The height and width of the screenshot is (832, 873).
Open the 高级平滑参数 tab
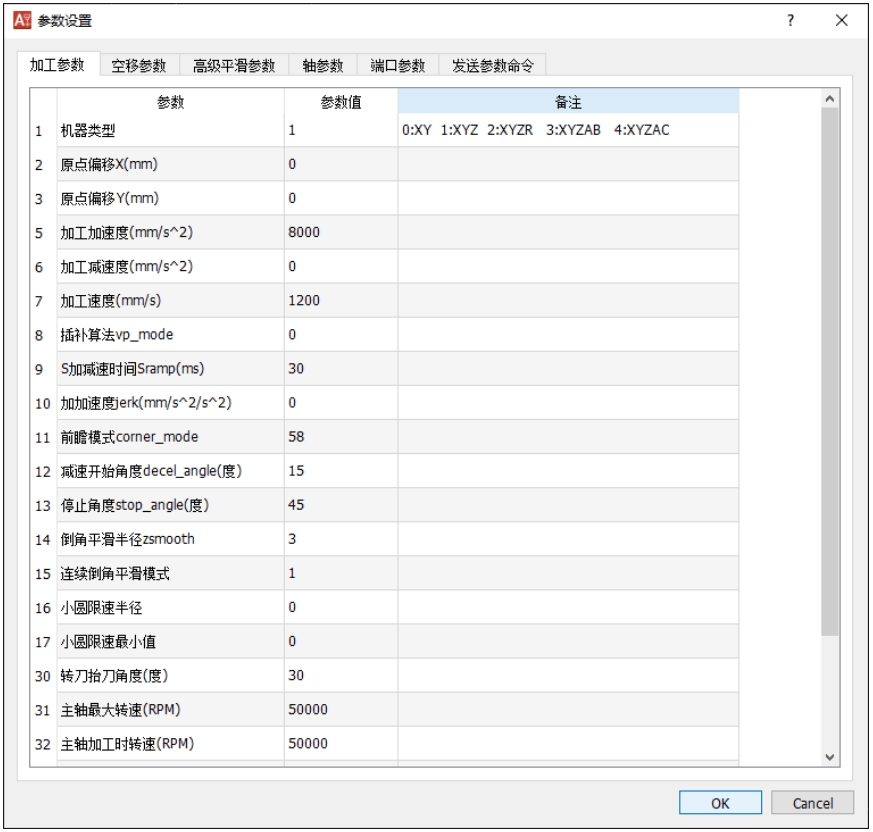(x=234, y=66)
